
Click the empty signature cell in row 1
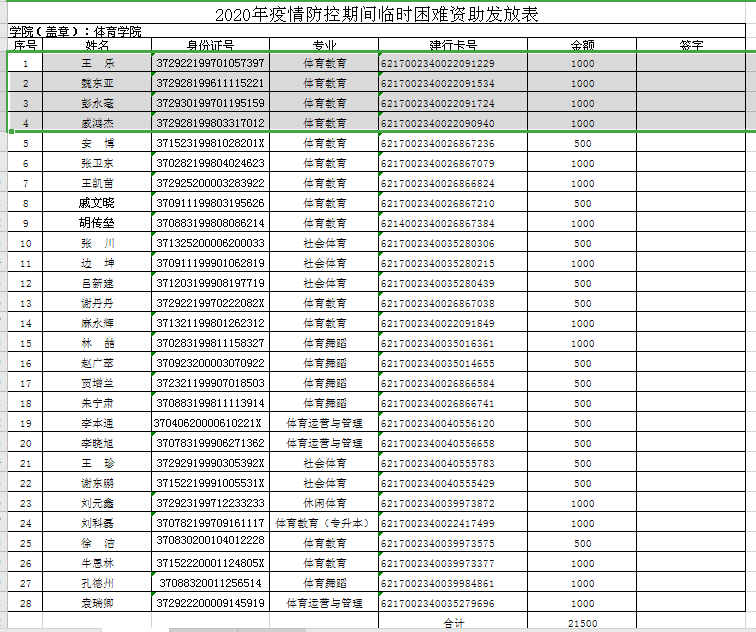click(x=690, y=63)
